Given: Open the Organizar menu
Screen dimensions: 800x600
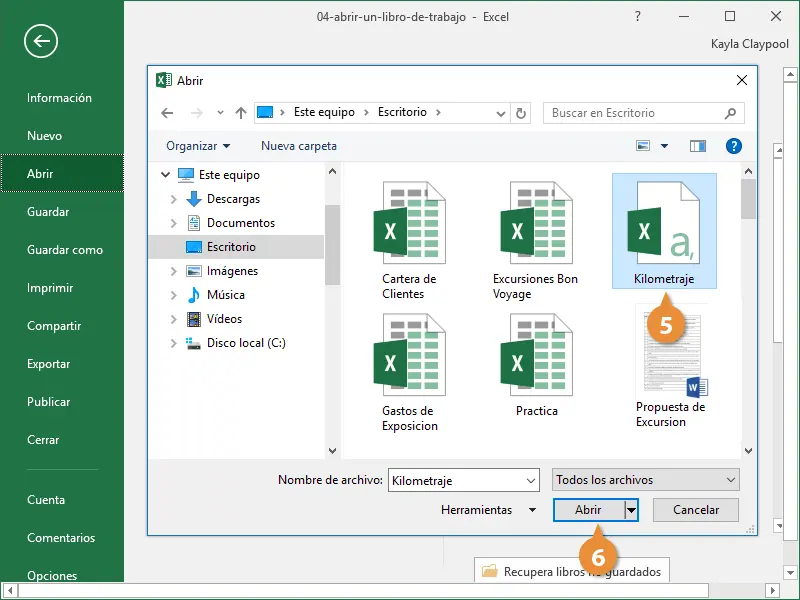Looking at the screenshot, I should click(198, 146).
